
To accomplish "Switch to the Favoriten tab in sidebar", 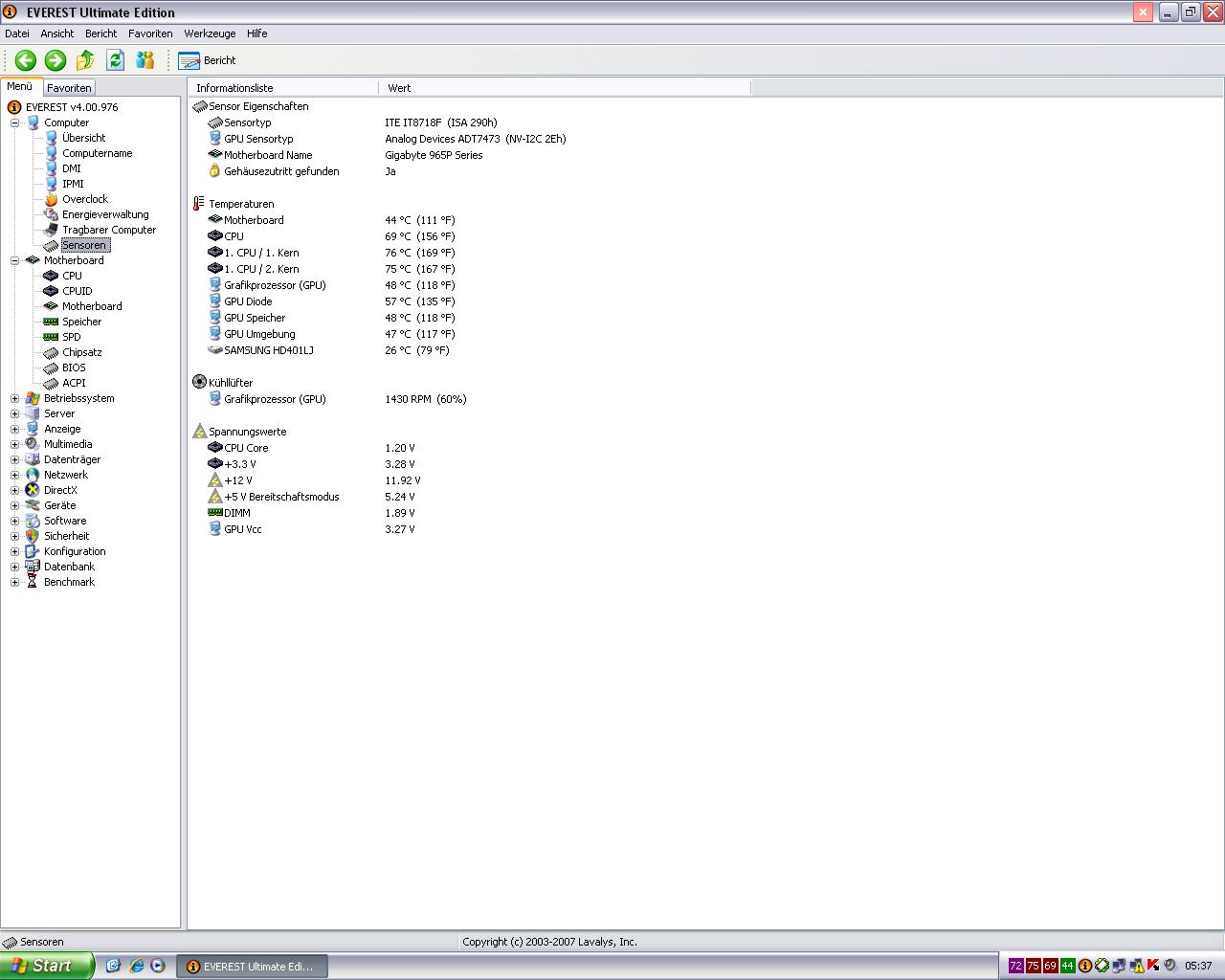I will click(x=69, y=88).
